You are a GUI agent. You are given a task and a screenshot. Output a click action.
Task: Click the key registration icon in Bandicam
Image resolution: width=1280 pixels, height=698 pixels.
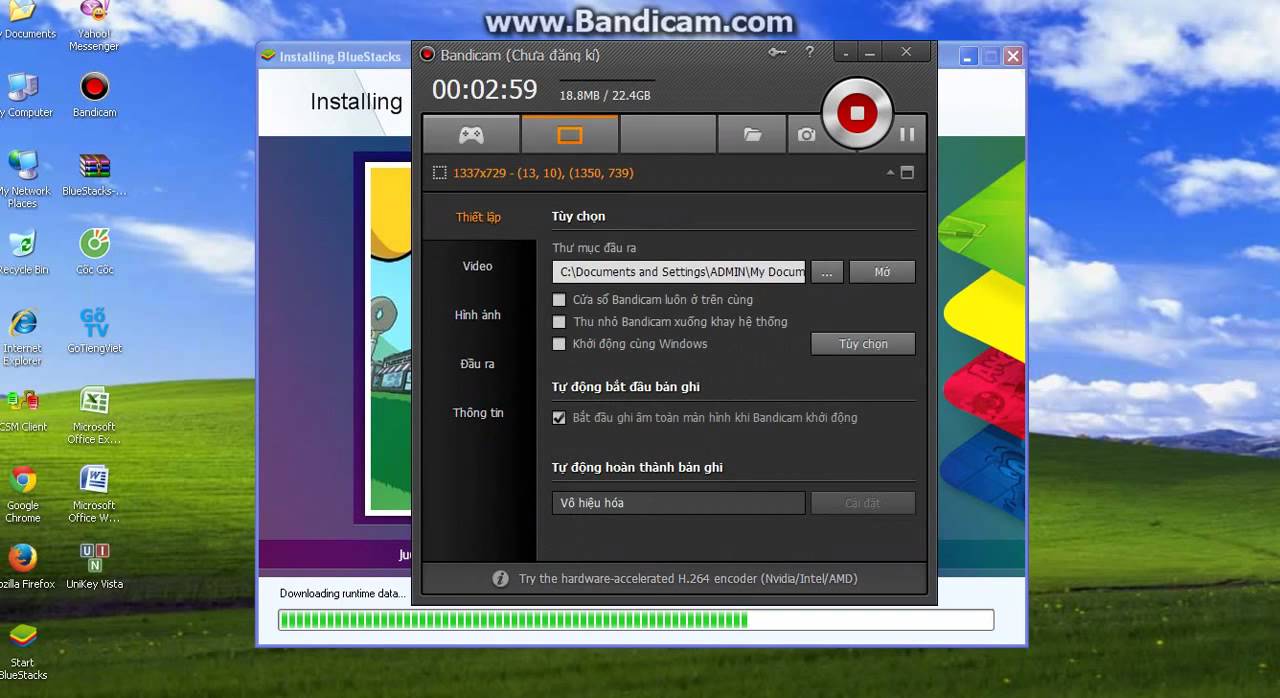tap(778, 53)
